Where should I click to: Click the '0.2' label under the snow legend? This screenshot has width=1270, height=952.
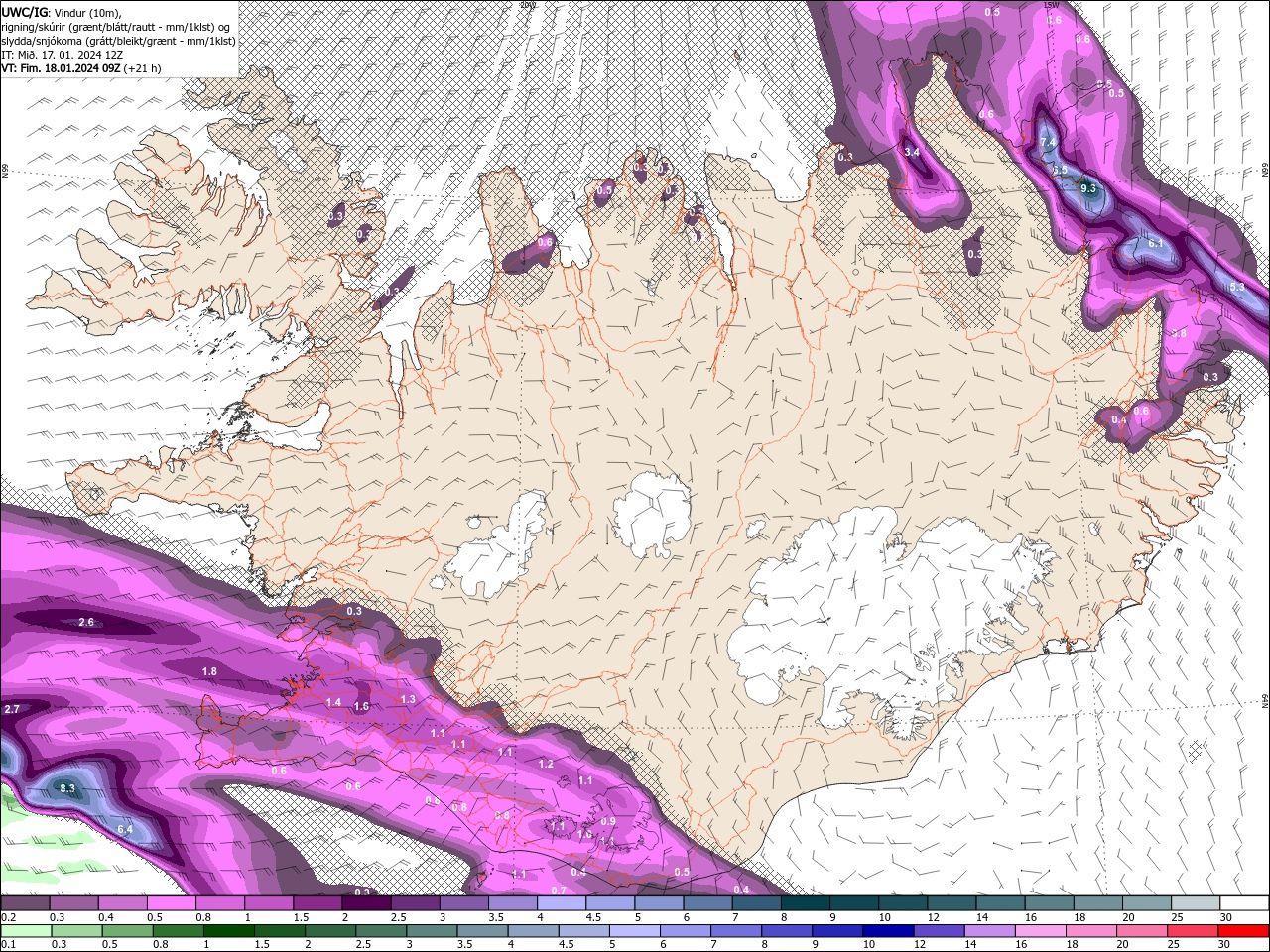click(x=7, y=917)
